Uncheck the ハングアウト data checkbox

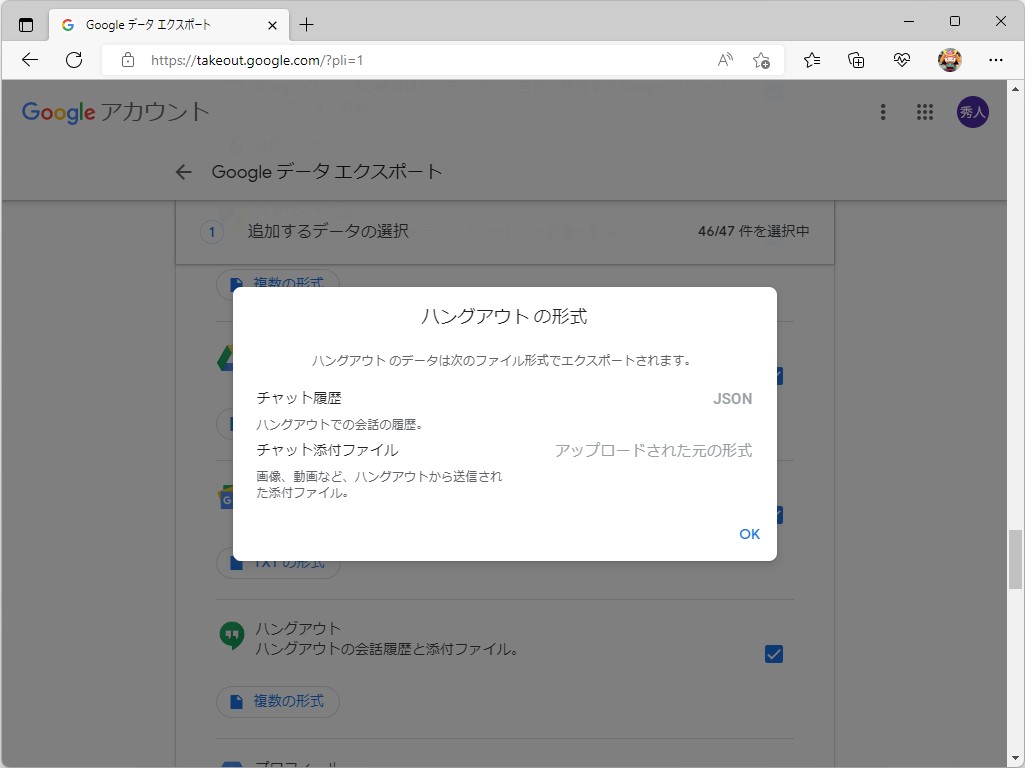point(773,653)
